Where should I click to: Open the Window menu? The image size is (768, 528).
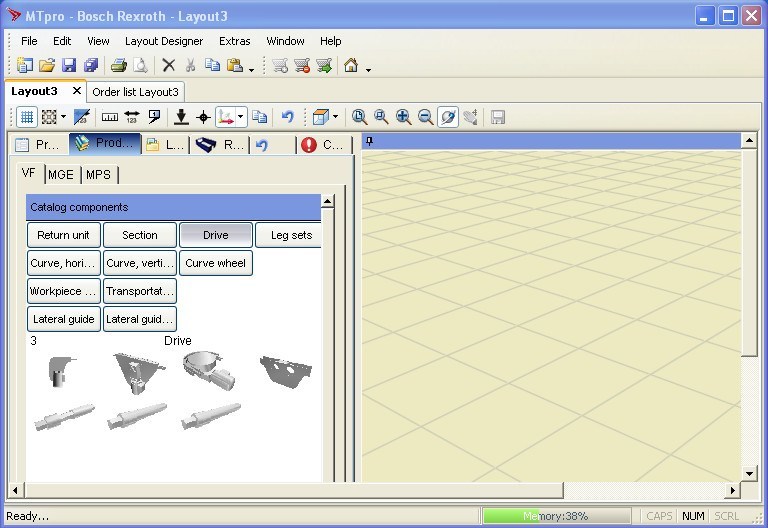286,41
